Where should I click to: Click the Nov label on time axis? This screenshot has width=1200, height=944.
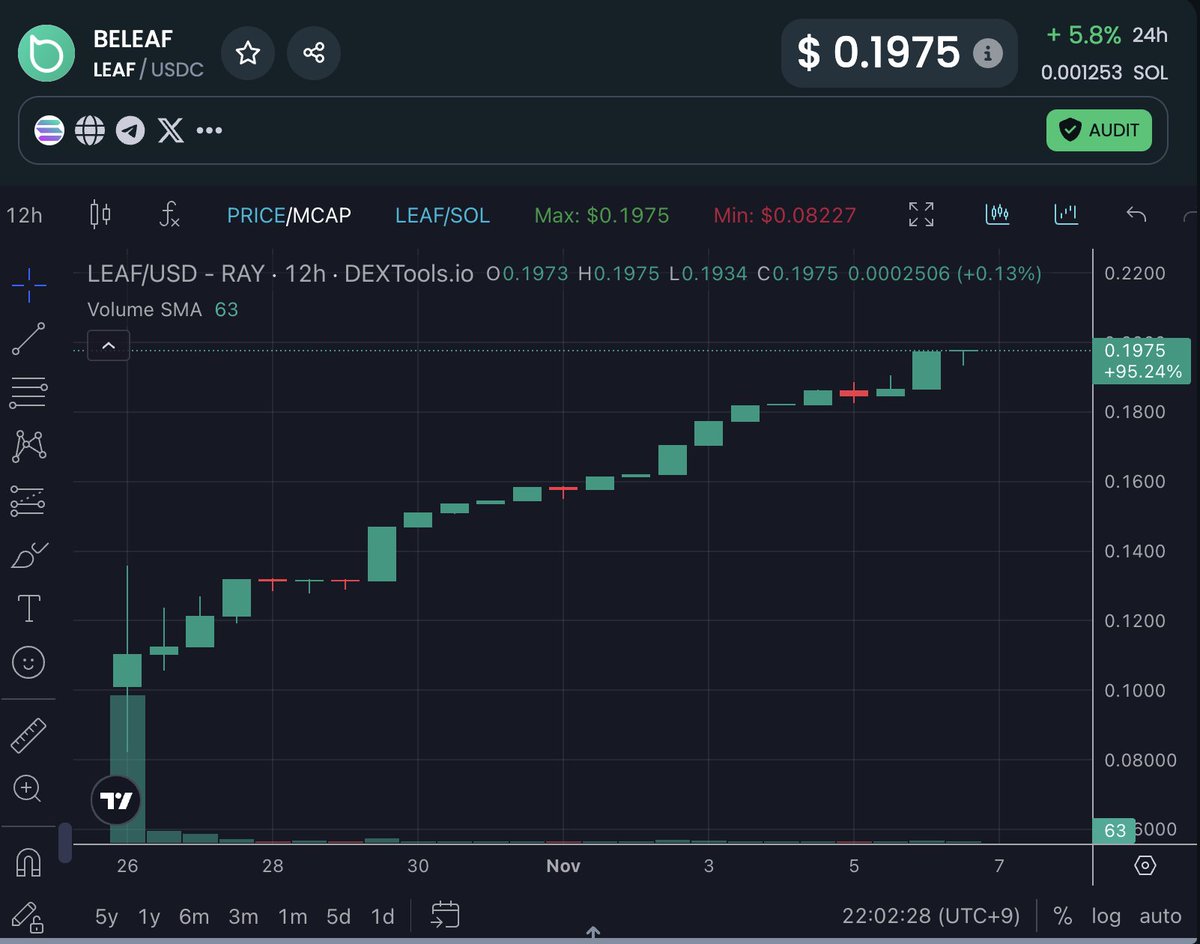pos(563,866)
